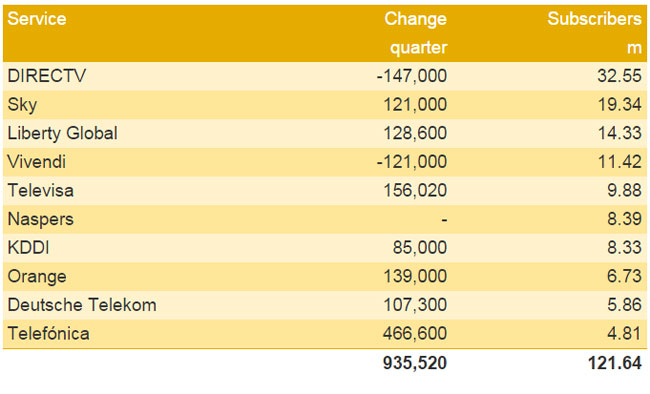Select the total subscribers 121.64

615,363
